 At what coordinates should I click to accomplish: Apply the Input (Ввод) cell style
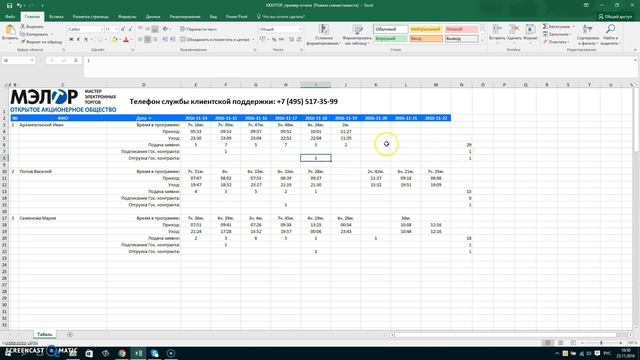click(x=426, y=39)
